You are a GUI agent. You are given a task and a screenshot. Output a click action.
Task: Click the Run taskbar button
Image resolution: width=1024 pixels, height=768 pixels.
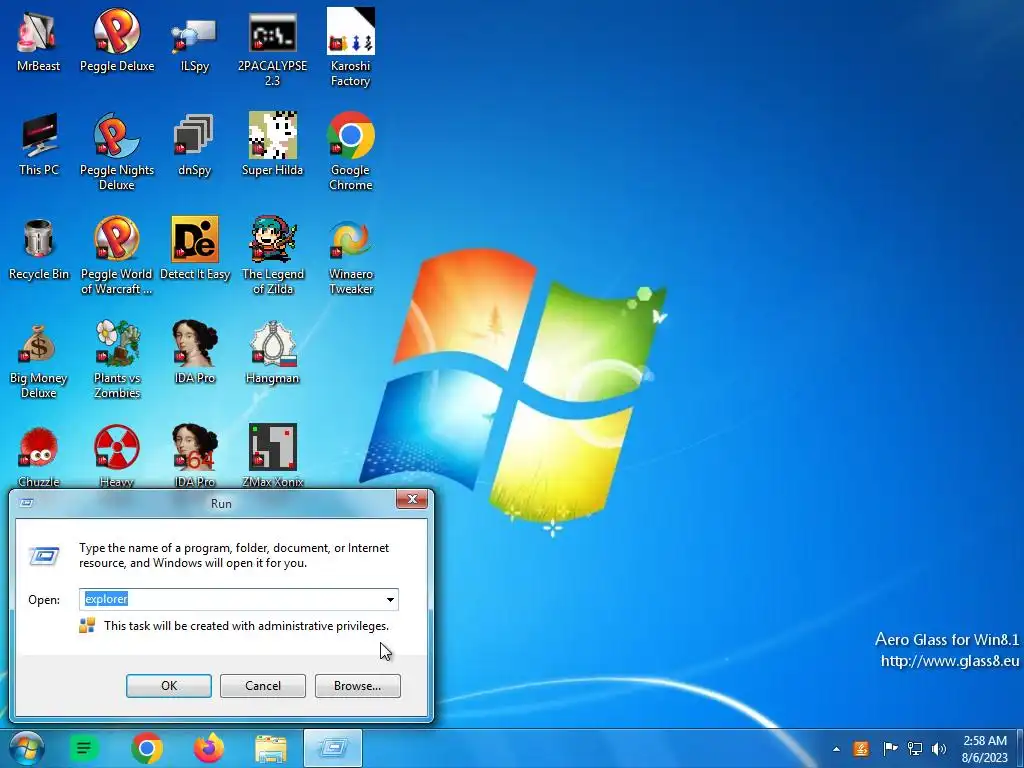[x=333, y=748]
